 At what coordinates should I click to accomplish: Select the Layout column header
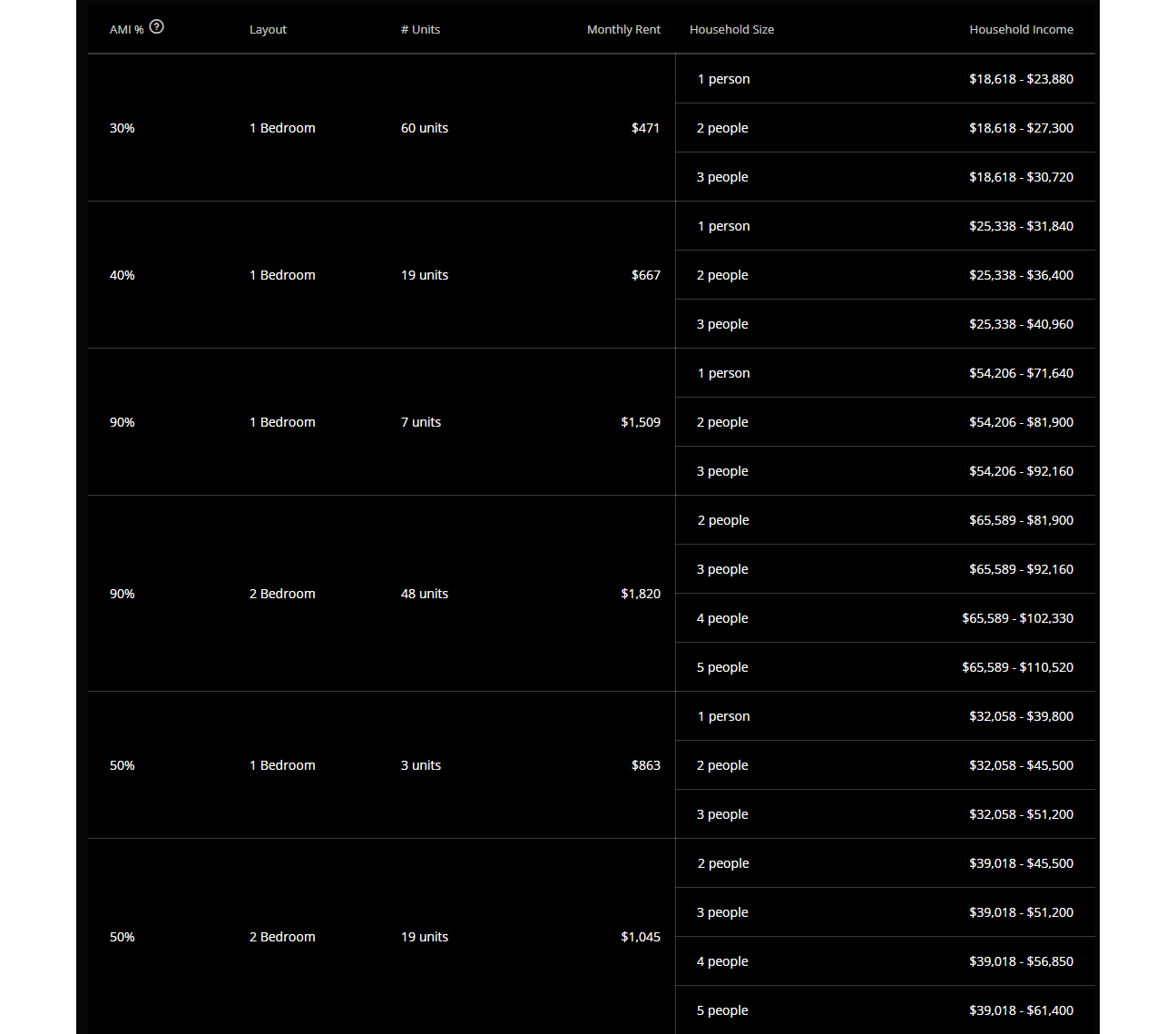pos(268,30)
